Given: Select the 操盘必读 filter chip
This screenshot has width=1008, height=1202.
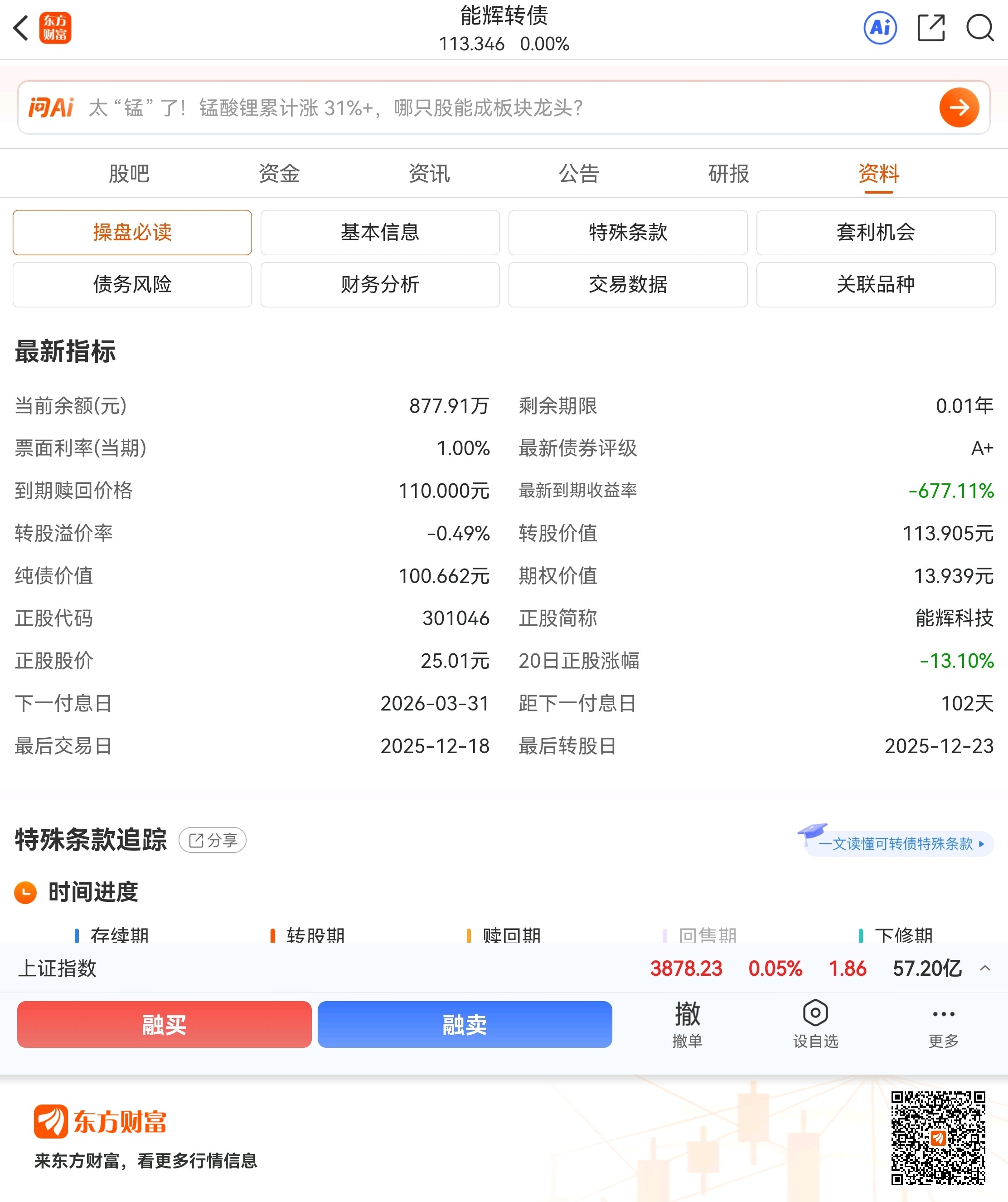Looking at the screenshot, I should (132, 233).
